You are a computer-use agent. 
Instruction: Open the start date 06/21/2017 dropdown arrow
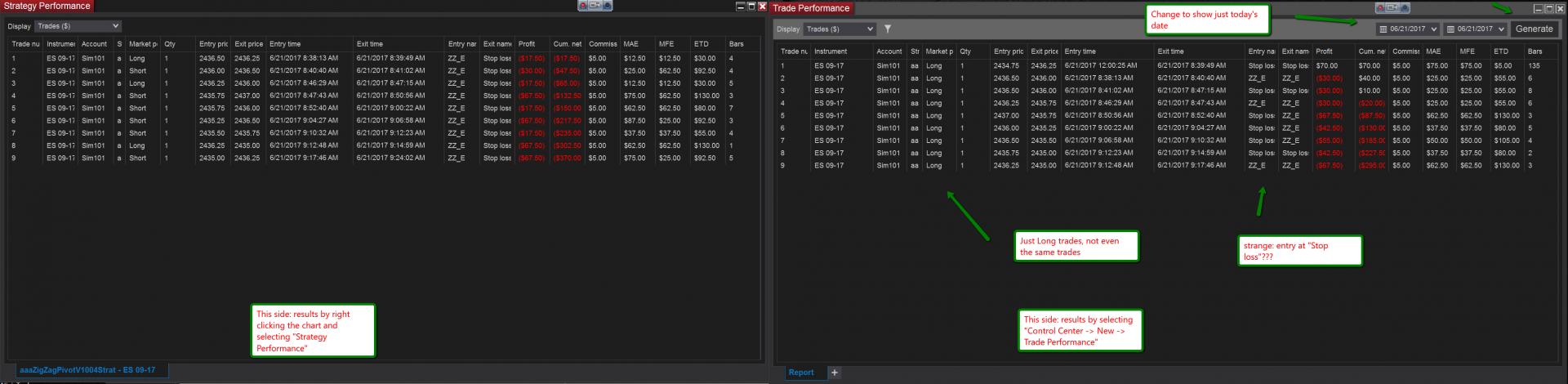coord(1432,29)
